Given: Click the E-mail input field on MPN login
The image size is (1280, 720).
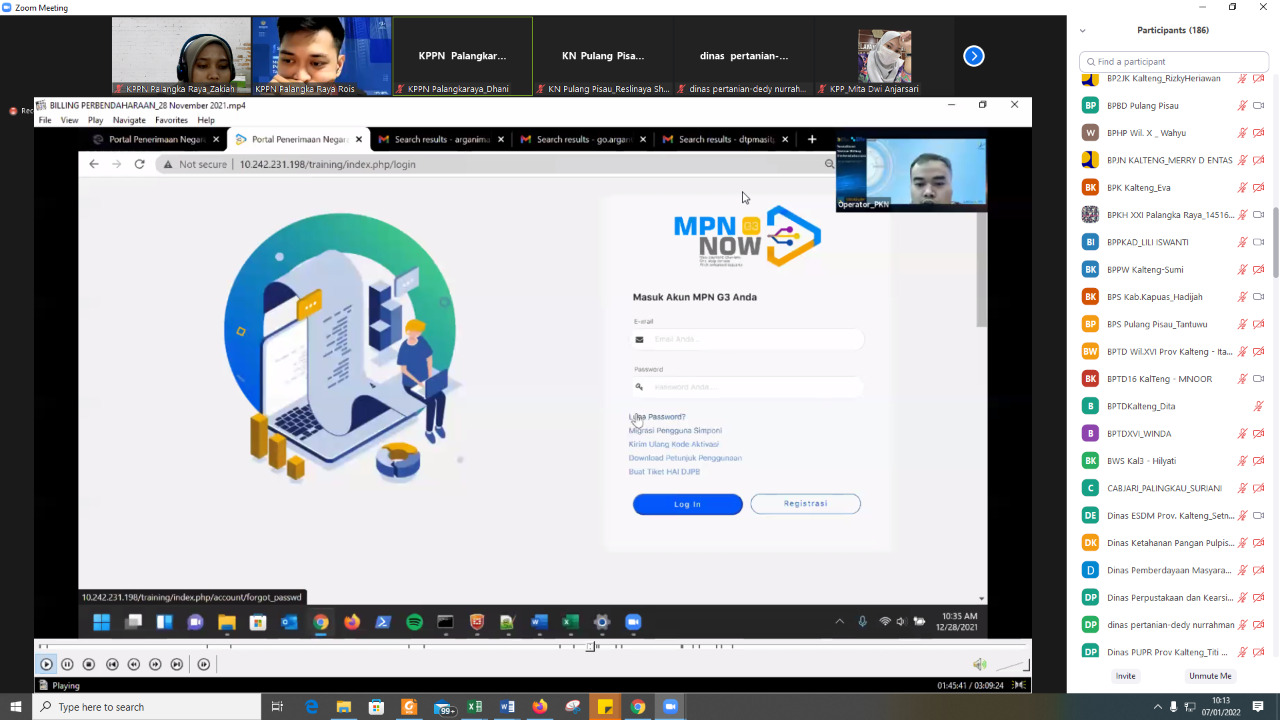Looking at the screenshot, I should point(747,339).
